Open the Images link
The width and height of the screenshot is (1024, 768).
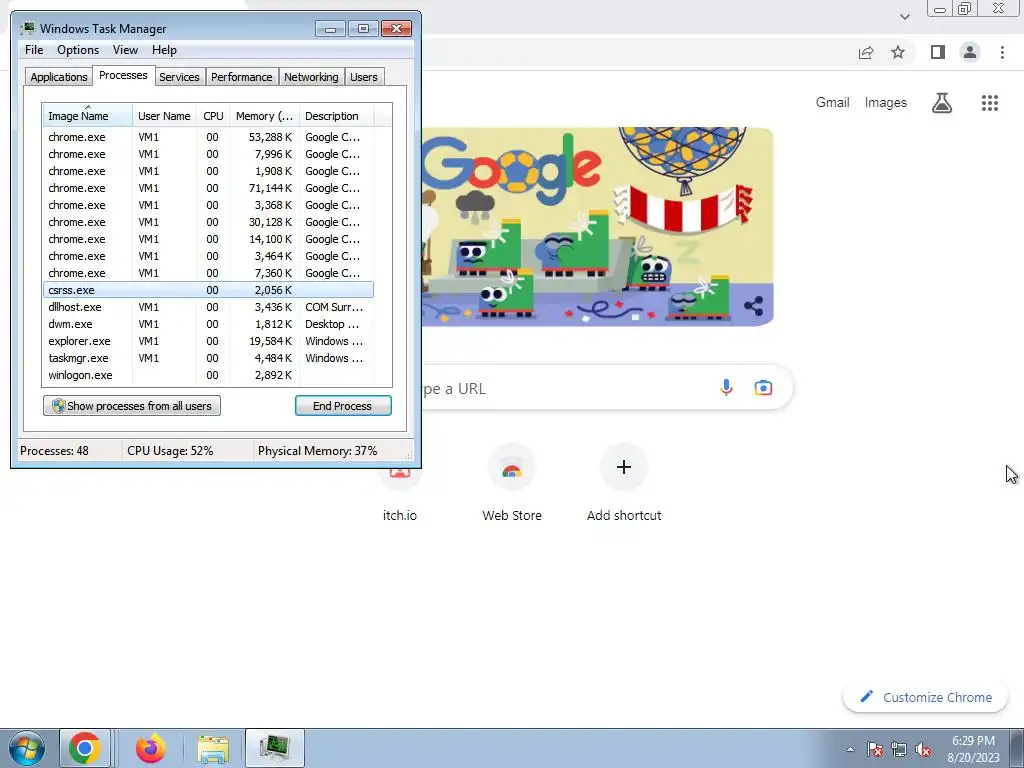(886, 103)
